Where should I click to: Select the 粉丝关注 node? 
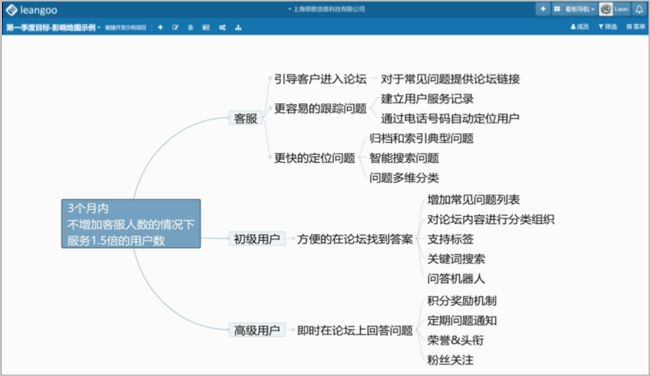(450, 360)
